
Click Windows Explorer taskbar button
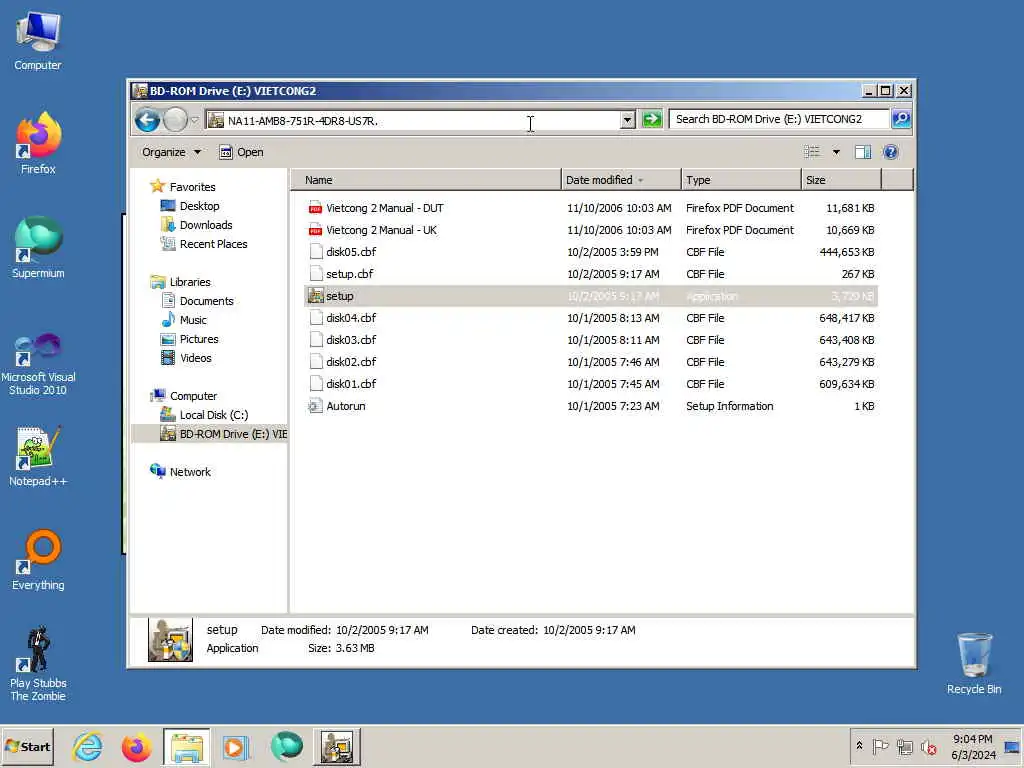pyautogui.click(x=186, y=747)
